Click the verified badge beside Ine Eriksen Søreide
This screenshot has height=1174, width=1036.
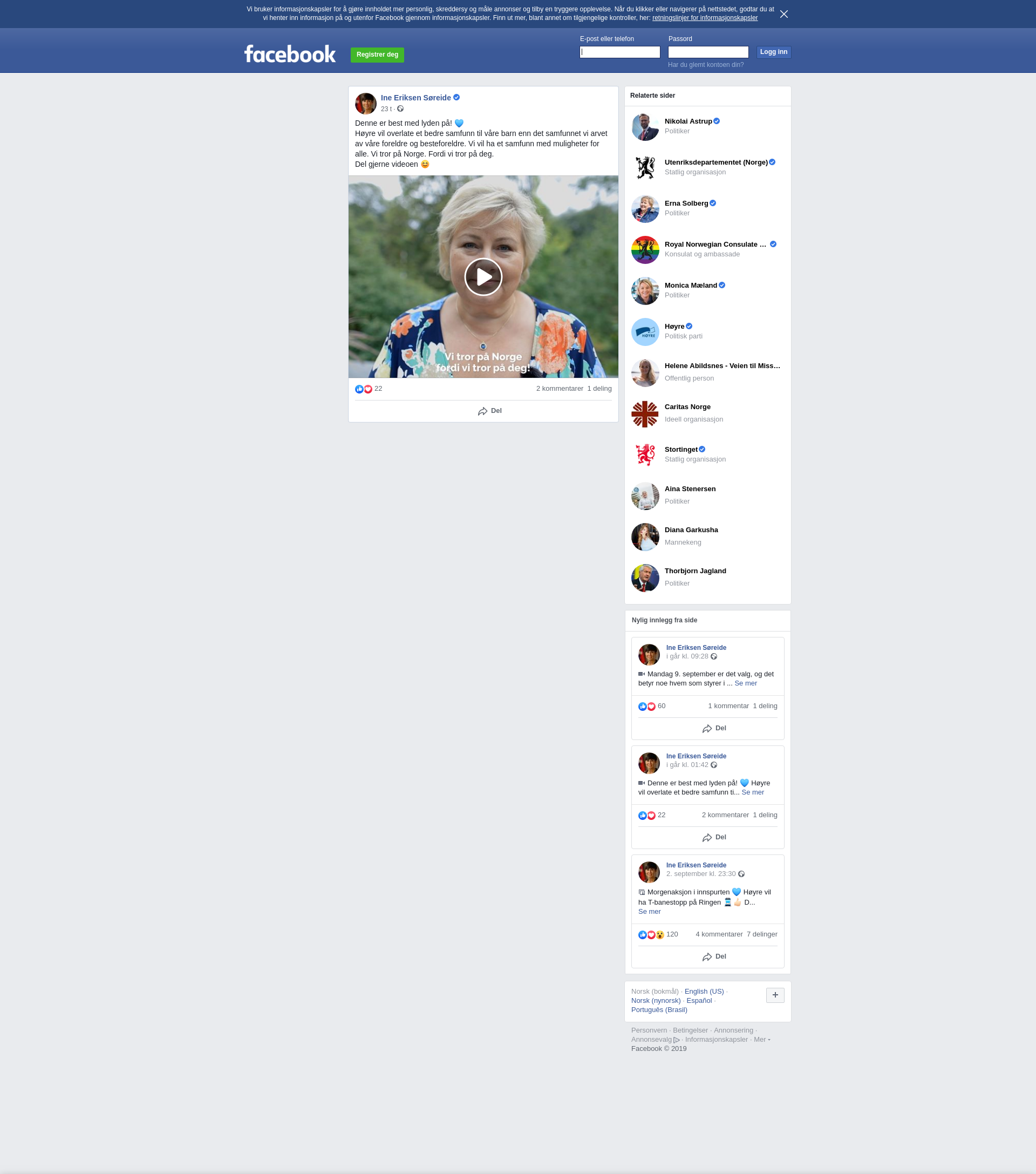click(x=456, y=97)
